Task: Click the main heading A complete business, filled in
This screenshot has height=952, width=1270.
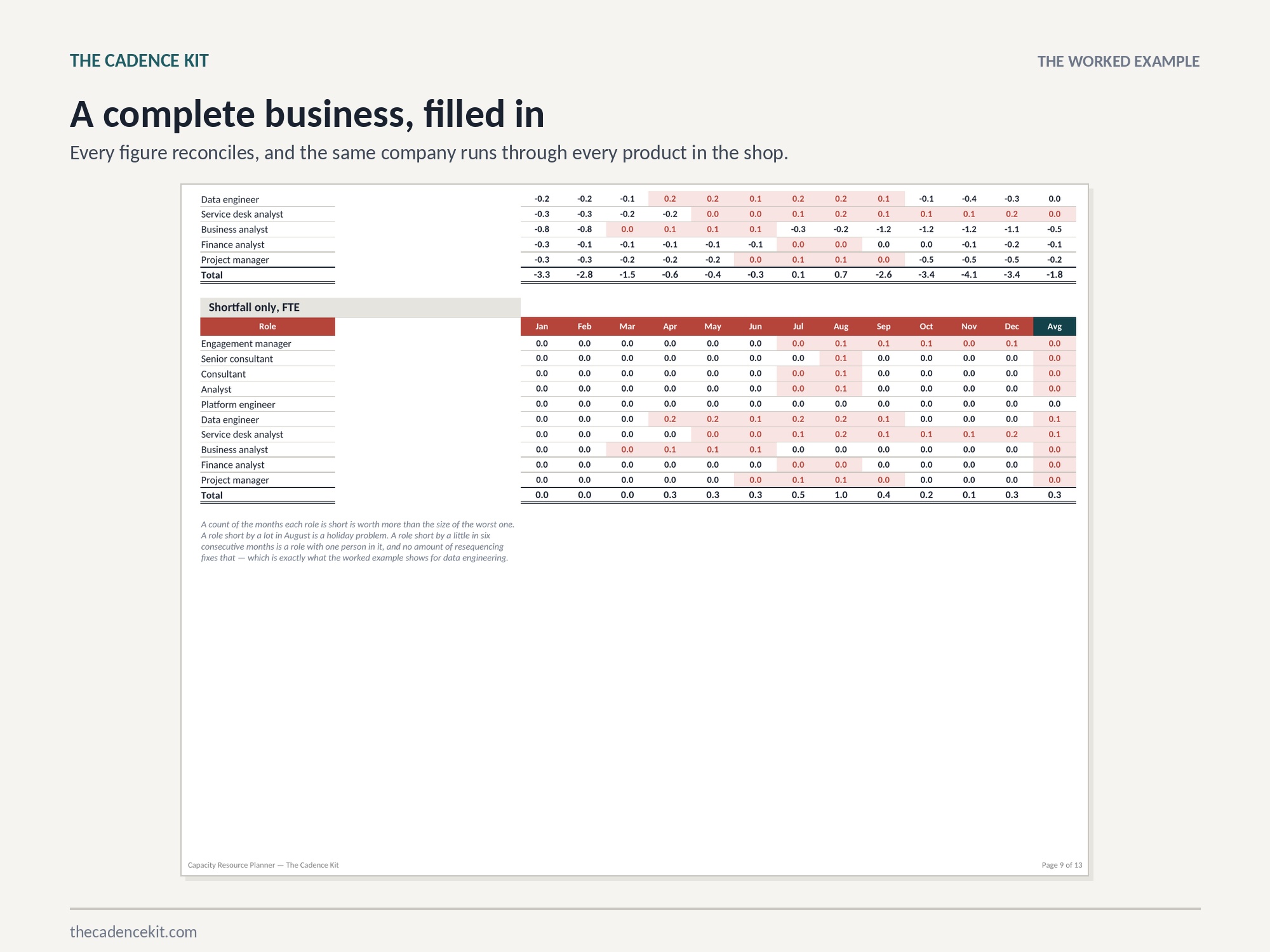Action: (x=307, y=114)
